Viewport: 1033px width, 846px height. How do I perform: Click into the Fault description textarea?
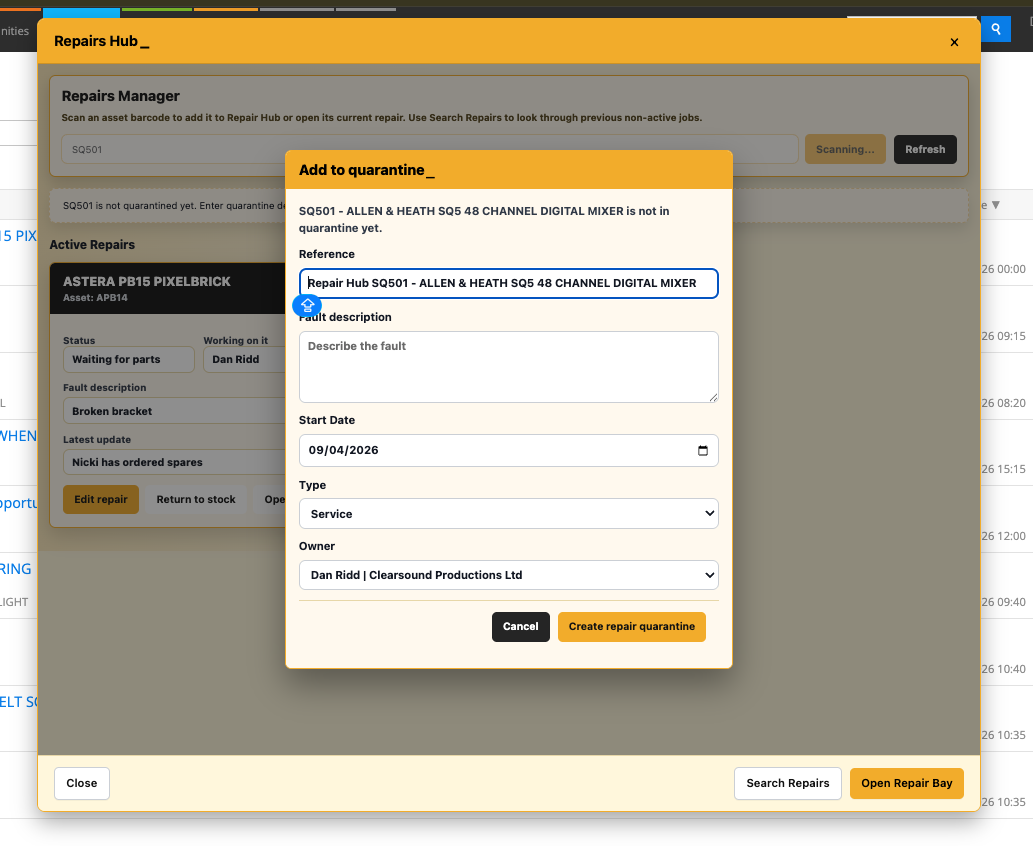509,367
